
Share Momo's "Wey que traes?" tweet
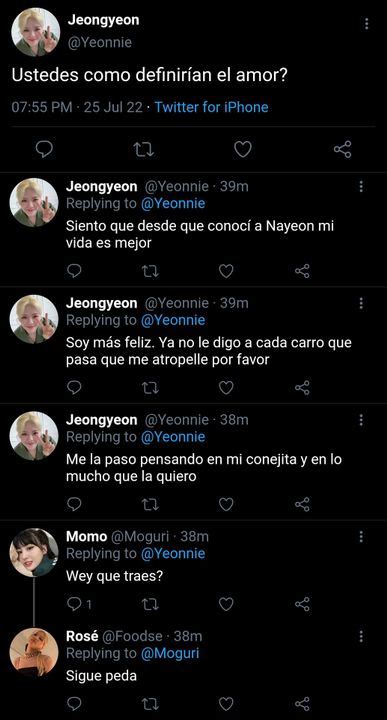(x=302, y=604)
